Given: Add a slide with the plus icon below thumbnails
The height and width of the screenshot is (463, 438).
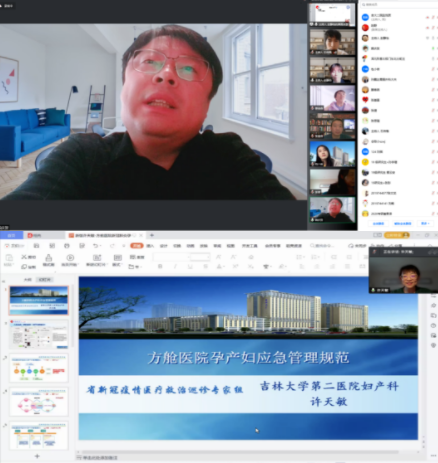Looking at the screenshot, I should (37, 456).
